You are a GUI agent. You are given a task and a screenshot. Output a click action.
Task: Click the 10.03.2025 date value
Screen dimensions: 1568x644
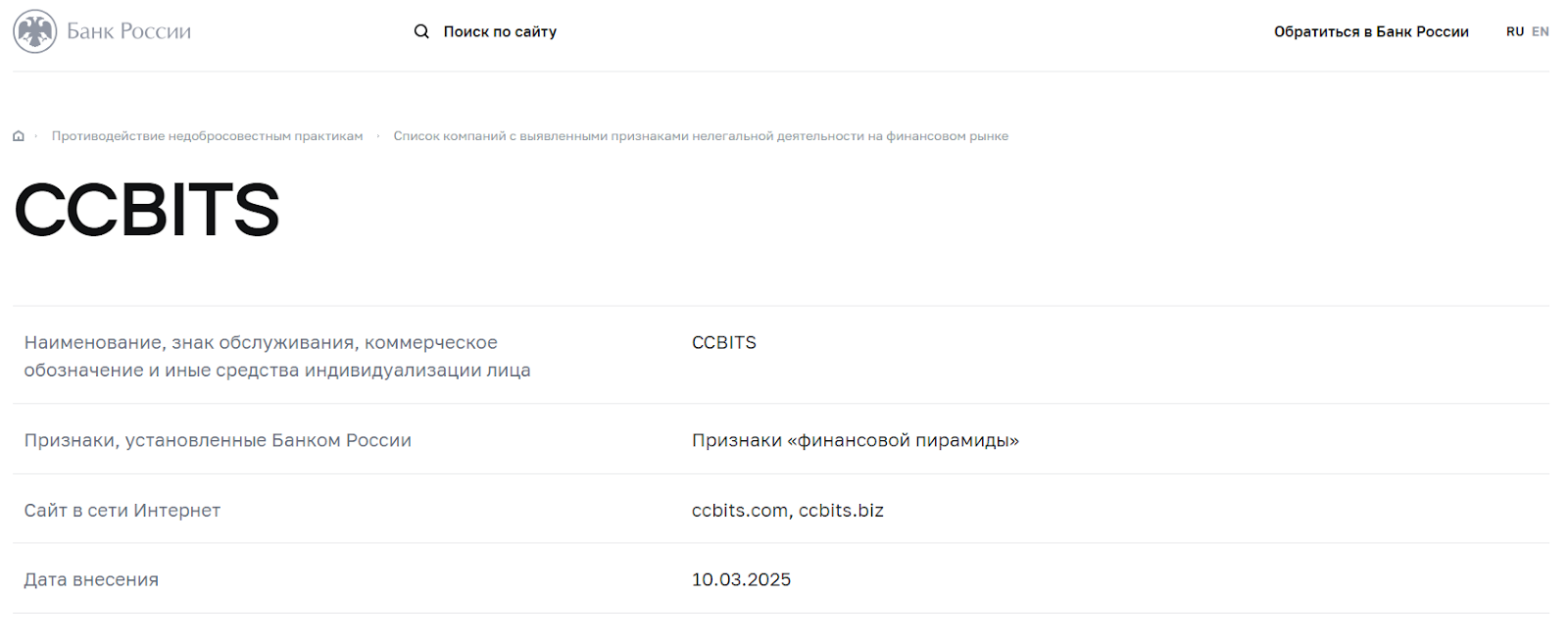point(741,579)
